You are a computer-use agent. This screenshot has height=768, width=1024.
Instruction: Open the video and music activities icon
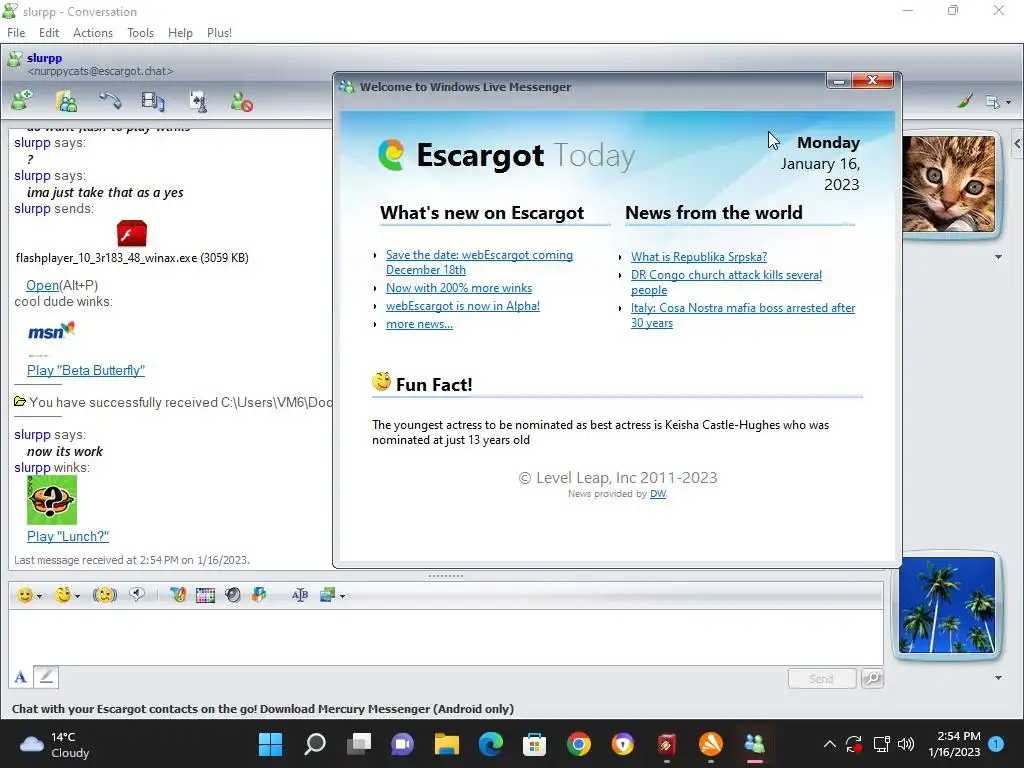(153, 101)
